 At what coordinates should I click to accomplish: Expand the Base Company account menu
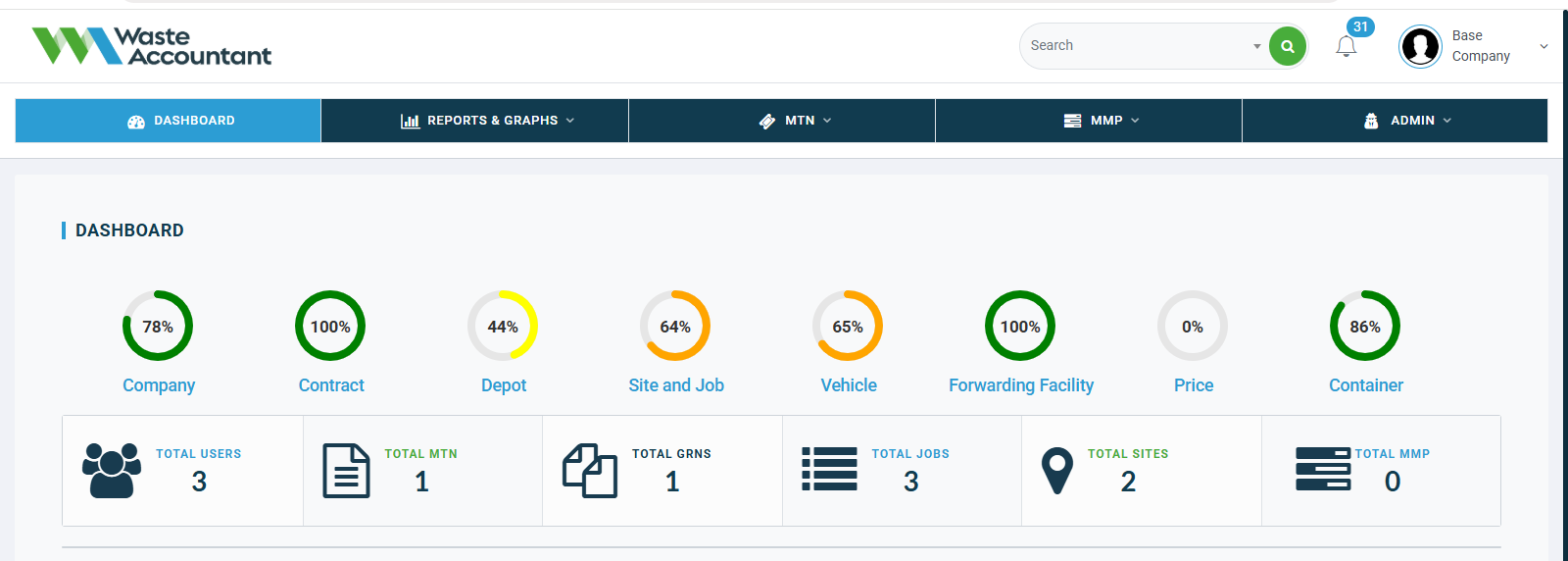pos(1543,46)
